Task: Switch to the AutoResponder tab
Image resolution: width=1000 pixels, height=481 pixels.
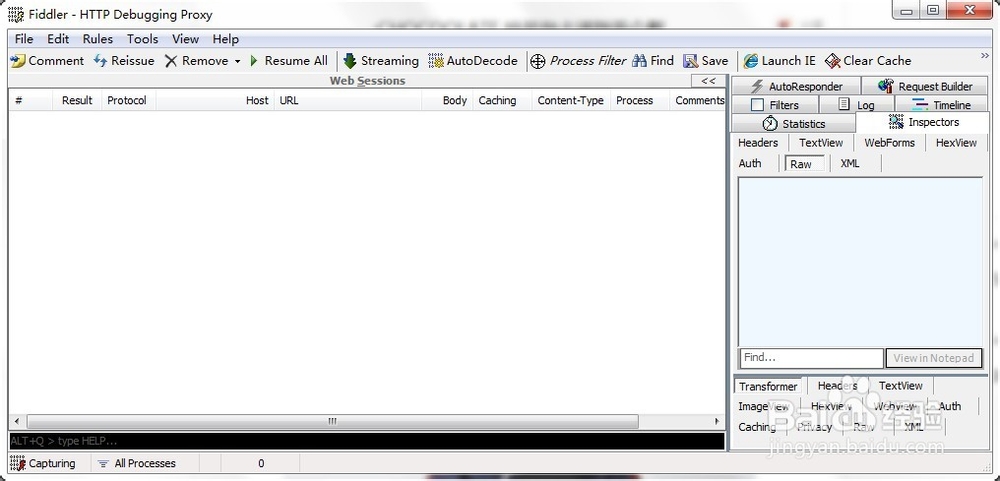Action: point(796,86)
